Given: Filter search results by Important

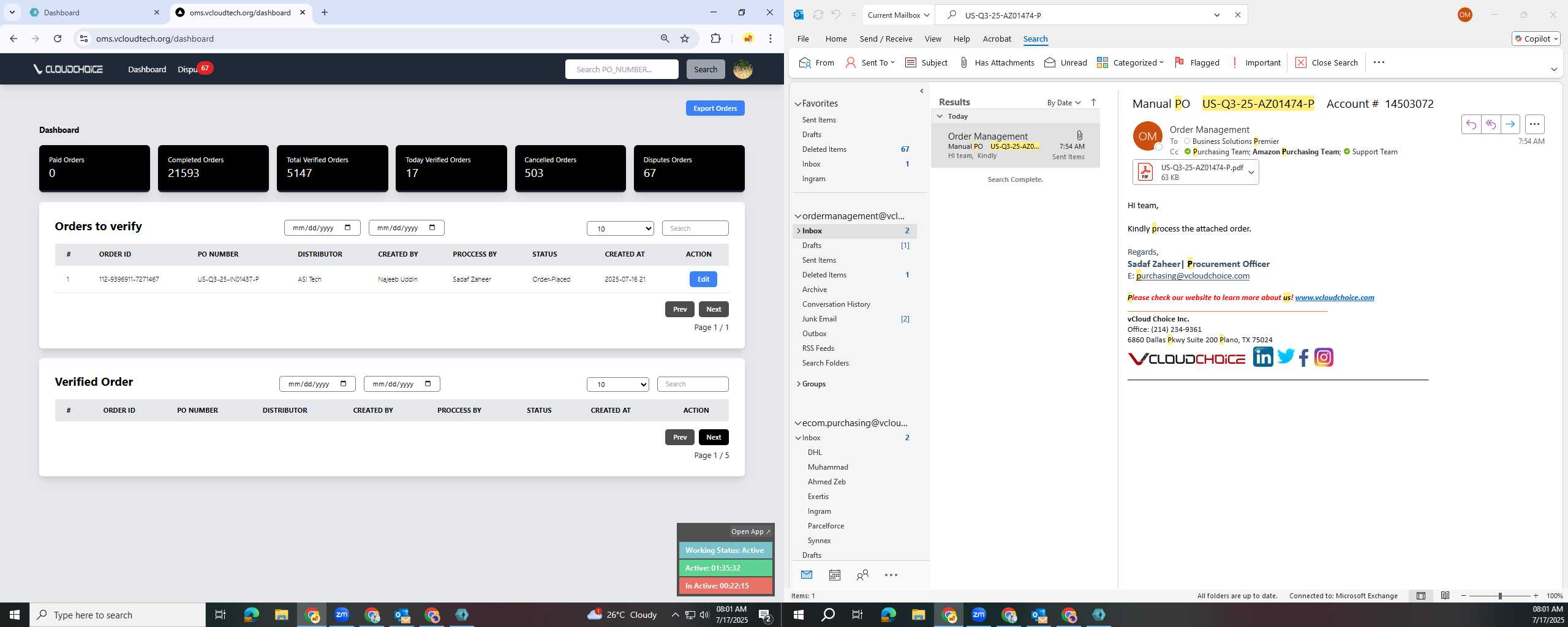Looking at the screenshot, I should pyautogui.click(x=1256, y=62).
